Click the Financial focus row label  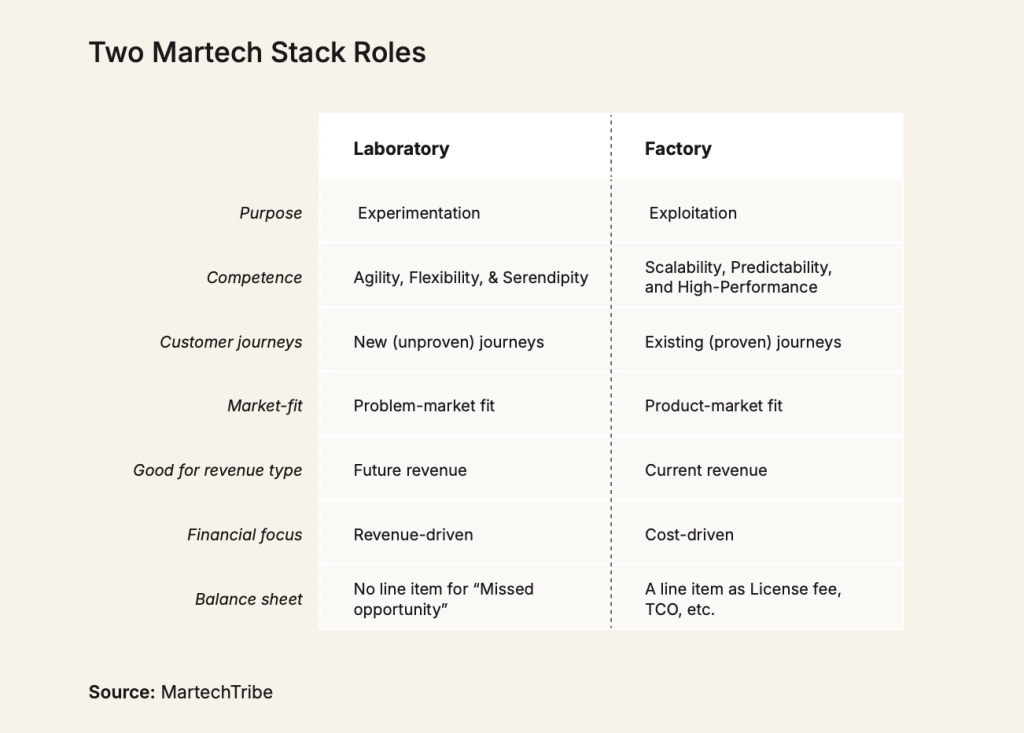click(x=244, y=535)
